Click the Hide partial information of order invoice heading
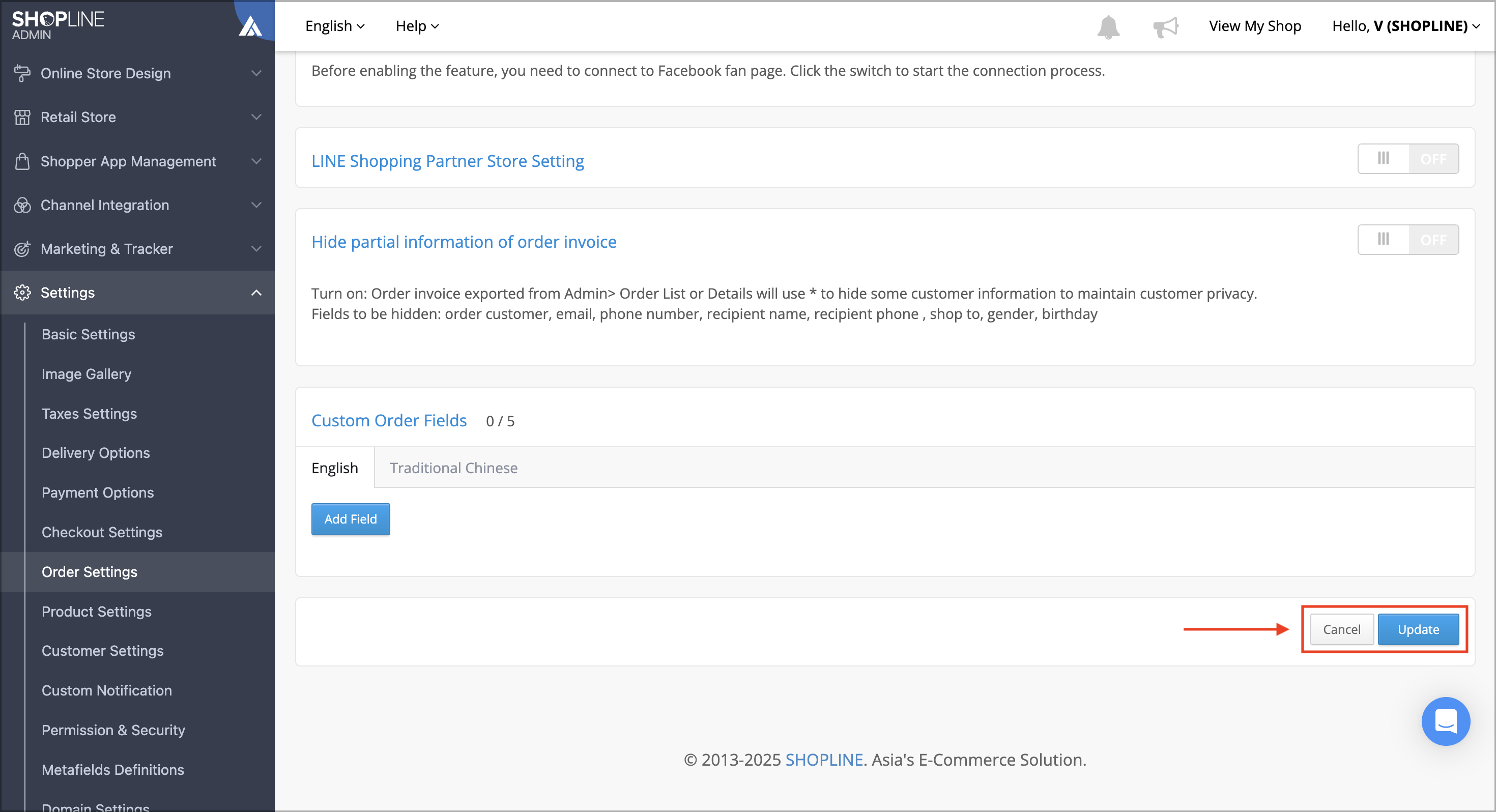Image resolution: width=1496 pixels, height=812 pixels. (464, 241)
